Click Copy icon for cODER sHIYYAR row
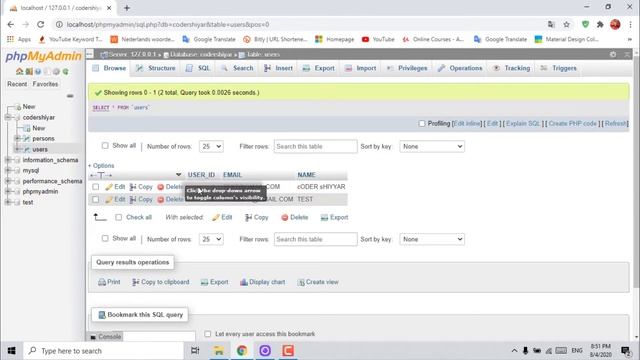This screenshot has height=360, width=640. point(133,187)
